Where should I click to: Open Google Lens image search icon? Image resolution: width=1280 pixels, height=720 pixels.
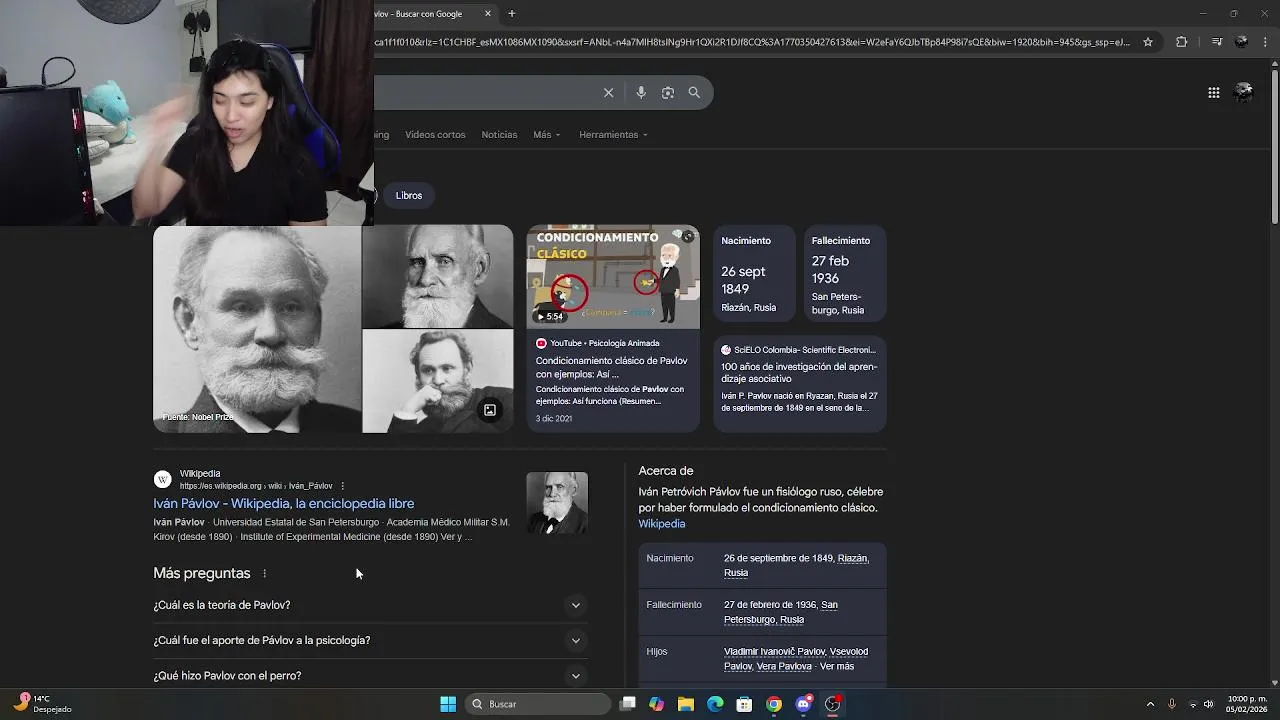(x=668, y=93)
